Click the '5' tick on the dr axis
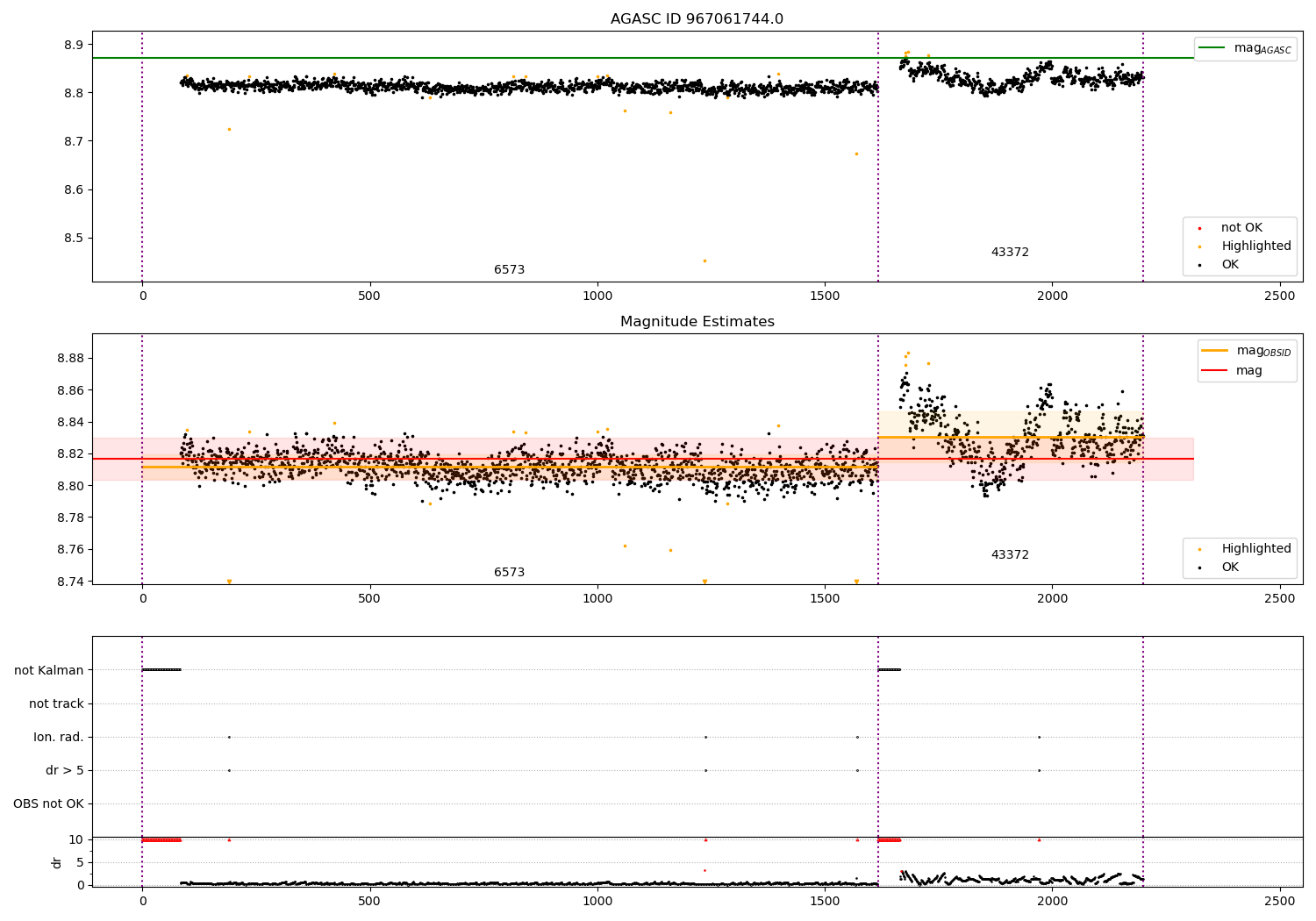 click(81, 863)
